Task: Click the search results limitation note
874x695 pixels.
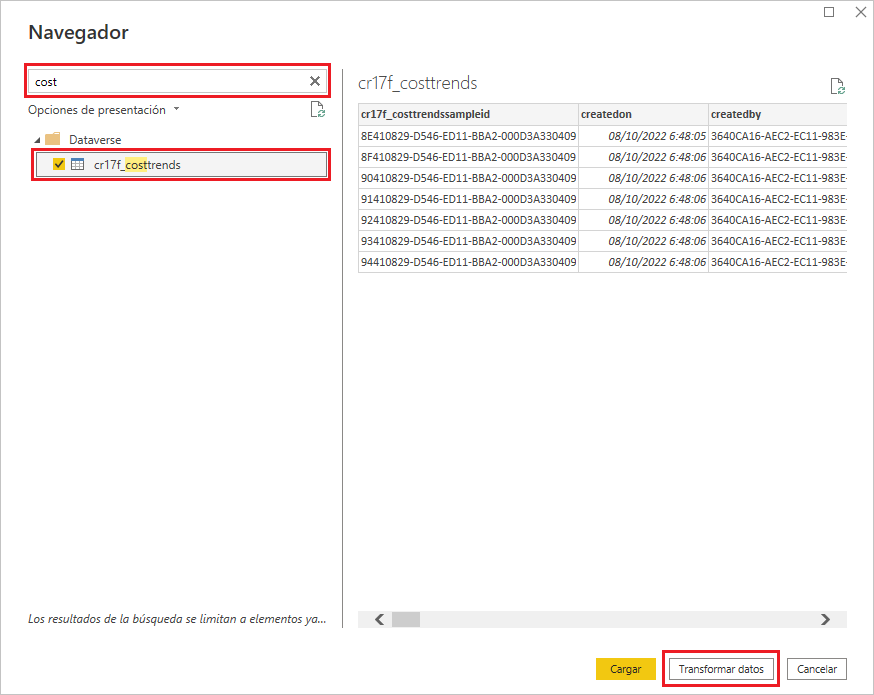Action: (177, 619)
